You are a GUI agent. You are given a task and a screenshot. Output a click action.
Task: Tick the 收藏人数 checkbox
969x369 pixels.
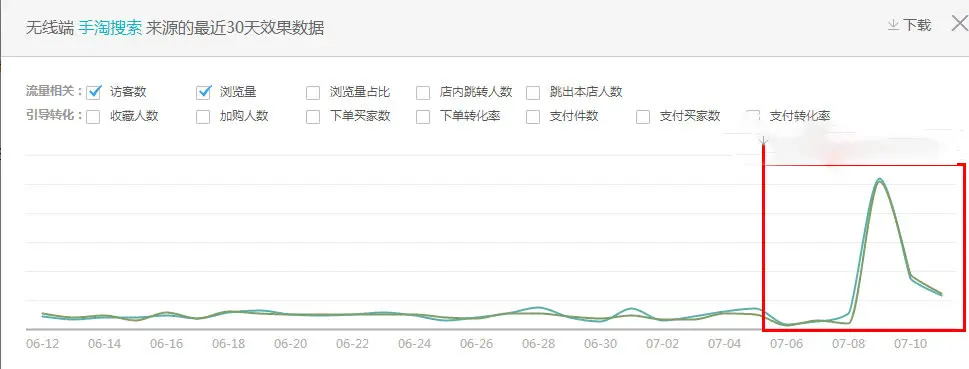point(93,116)
